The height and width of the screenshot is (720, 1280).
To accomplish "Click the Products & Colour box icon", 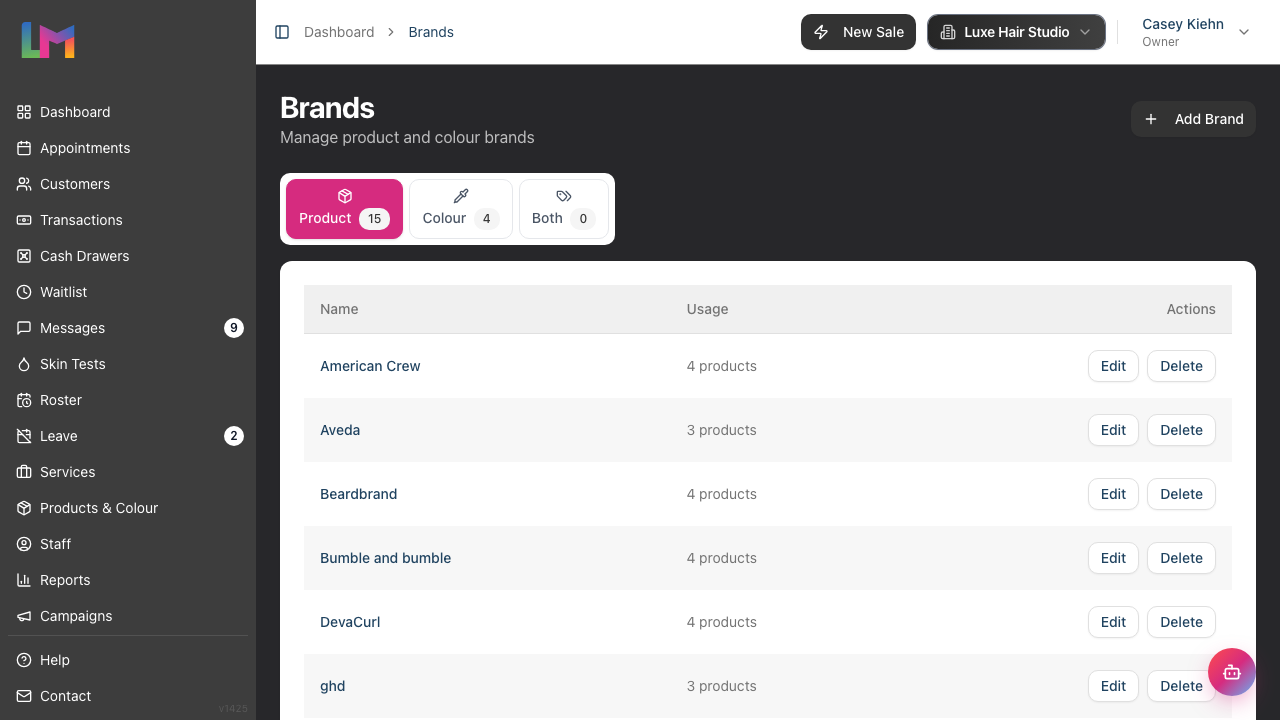I will 24,508.
